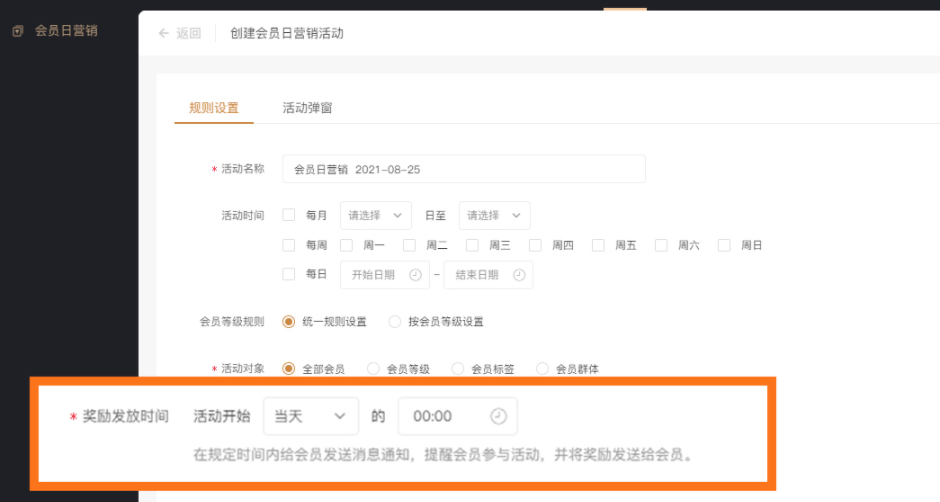
Task: Select 会员等级 as activity target
Action: [x=373, y=368]
